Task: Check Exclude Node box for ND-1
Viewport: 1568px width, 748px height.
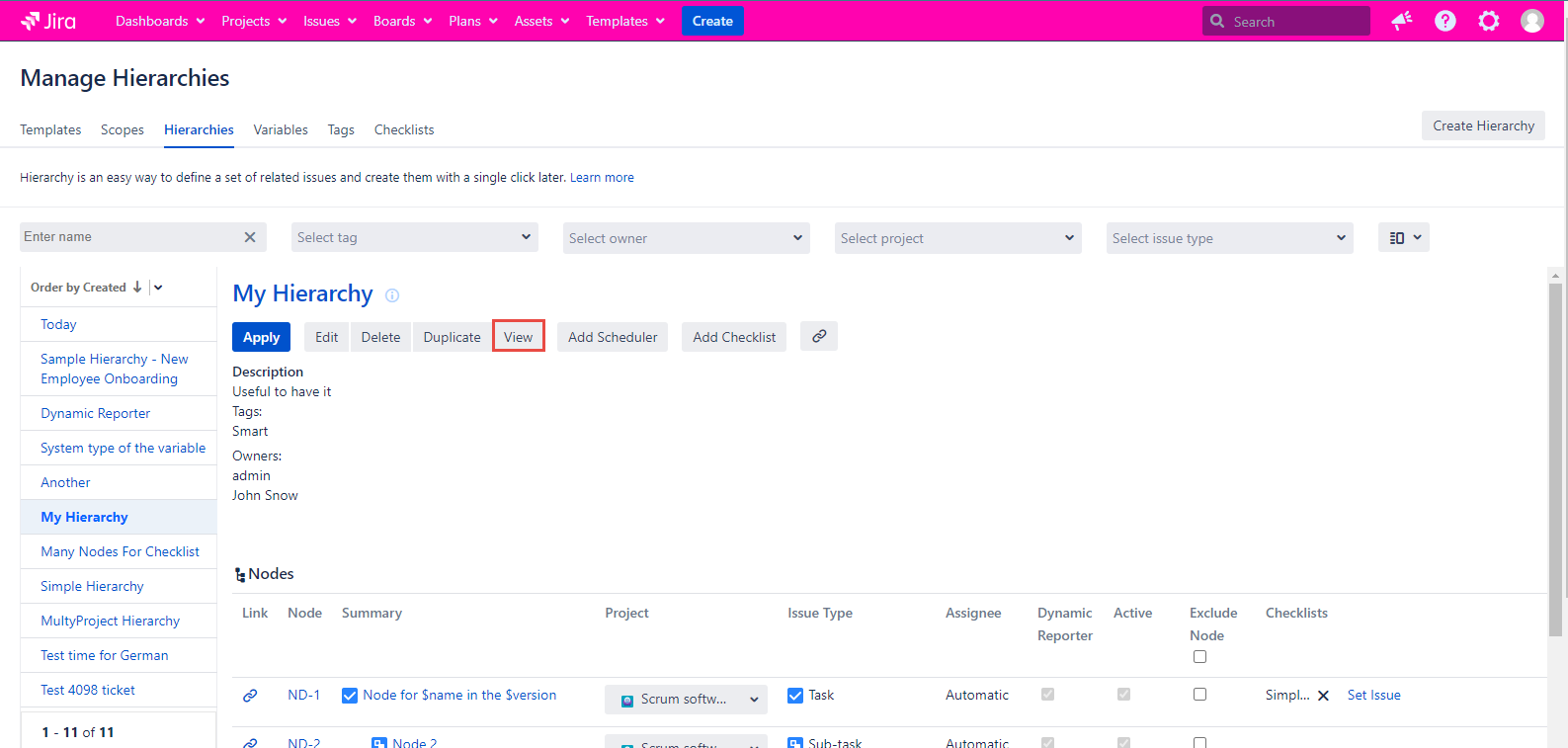Action: [1199, 695]
